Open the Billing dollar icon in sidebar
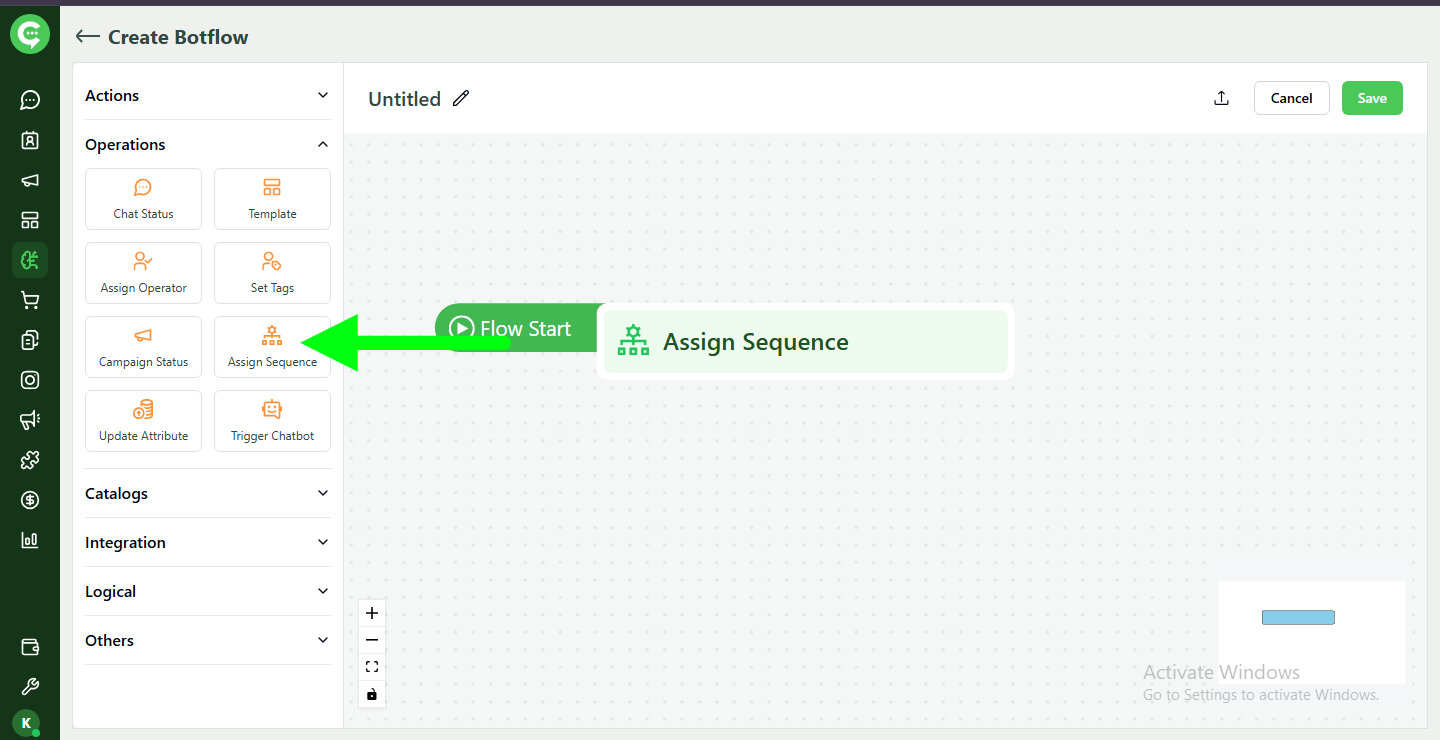Viewport: 1440px width, 740px height. tap(29, 500)
